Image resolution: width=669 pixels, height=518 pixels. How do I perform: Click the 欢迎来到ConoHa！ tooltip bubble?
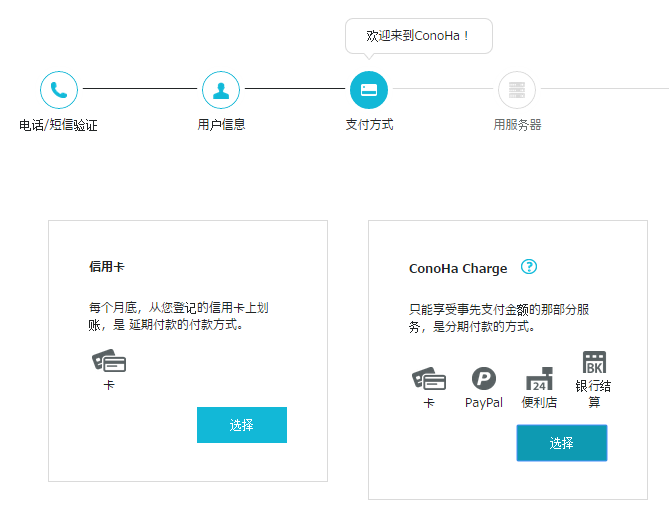pyautogui.click(x=419, y=36)
